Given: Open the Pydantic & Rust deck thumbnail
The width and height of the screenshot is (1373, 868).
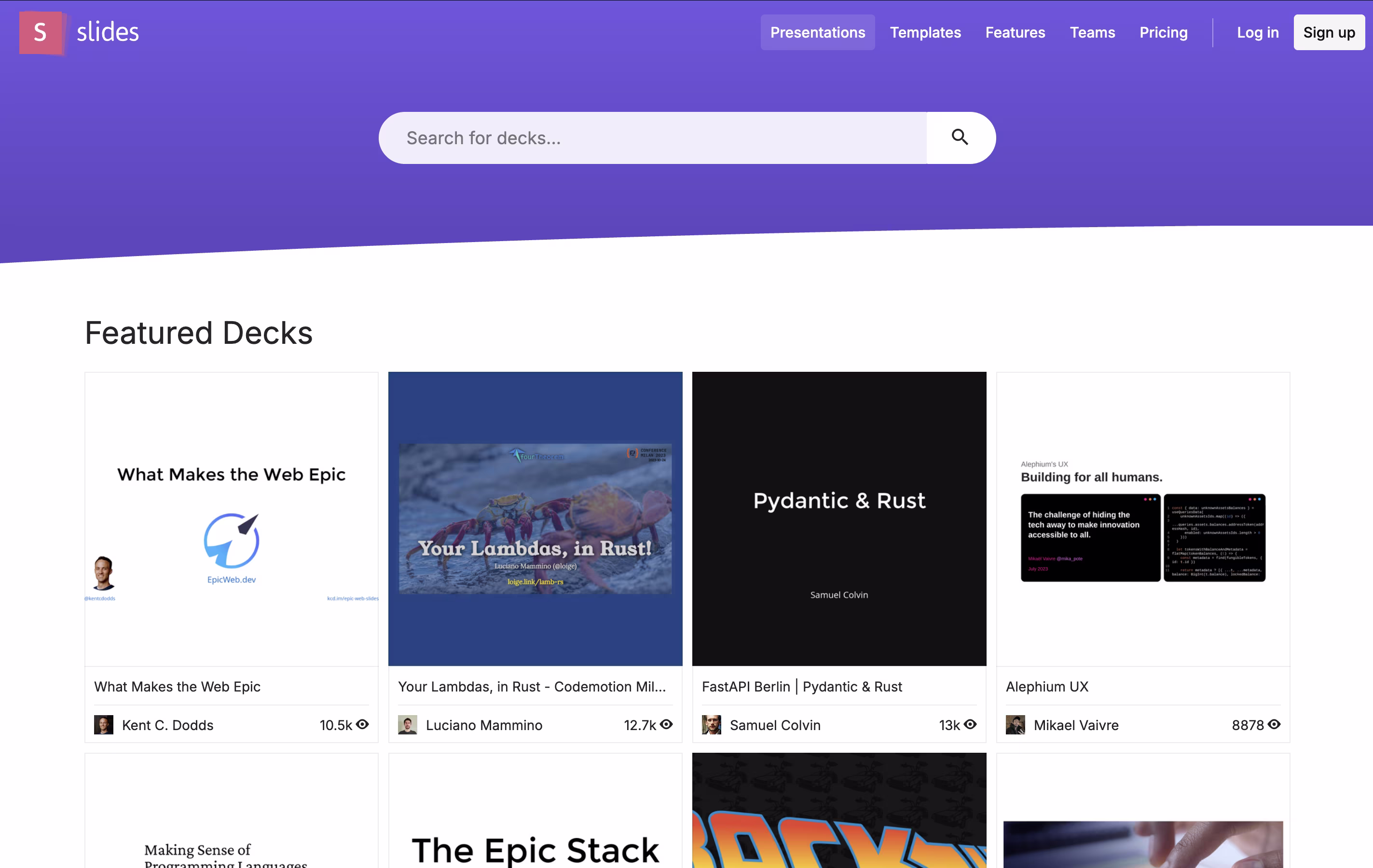Looking at the screenshot, I should point(839,519).
